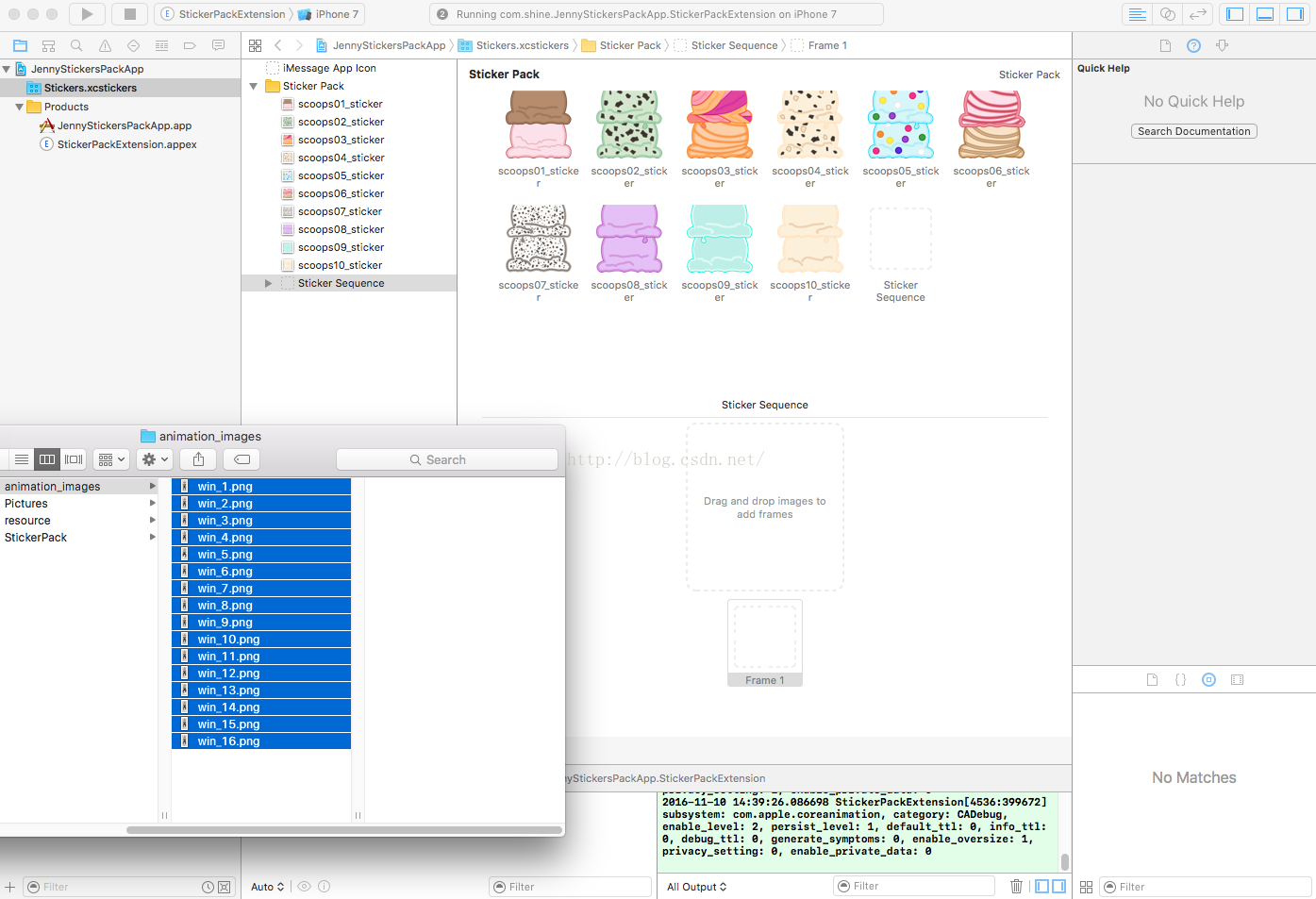Screen dimensions: 1316x899
Task: Toggle the Debug area visibility
Action: [1265, 14]
